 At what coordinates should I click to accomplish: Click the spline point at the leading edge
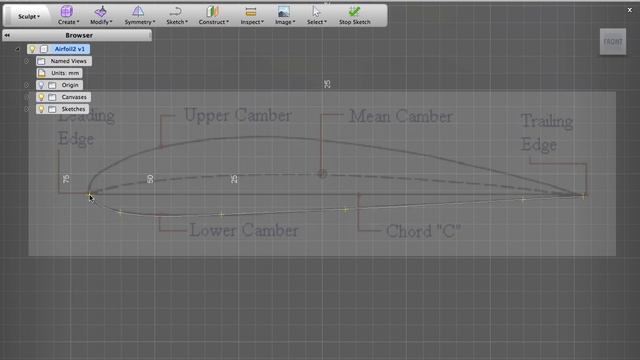click(89, 195)
